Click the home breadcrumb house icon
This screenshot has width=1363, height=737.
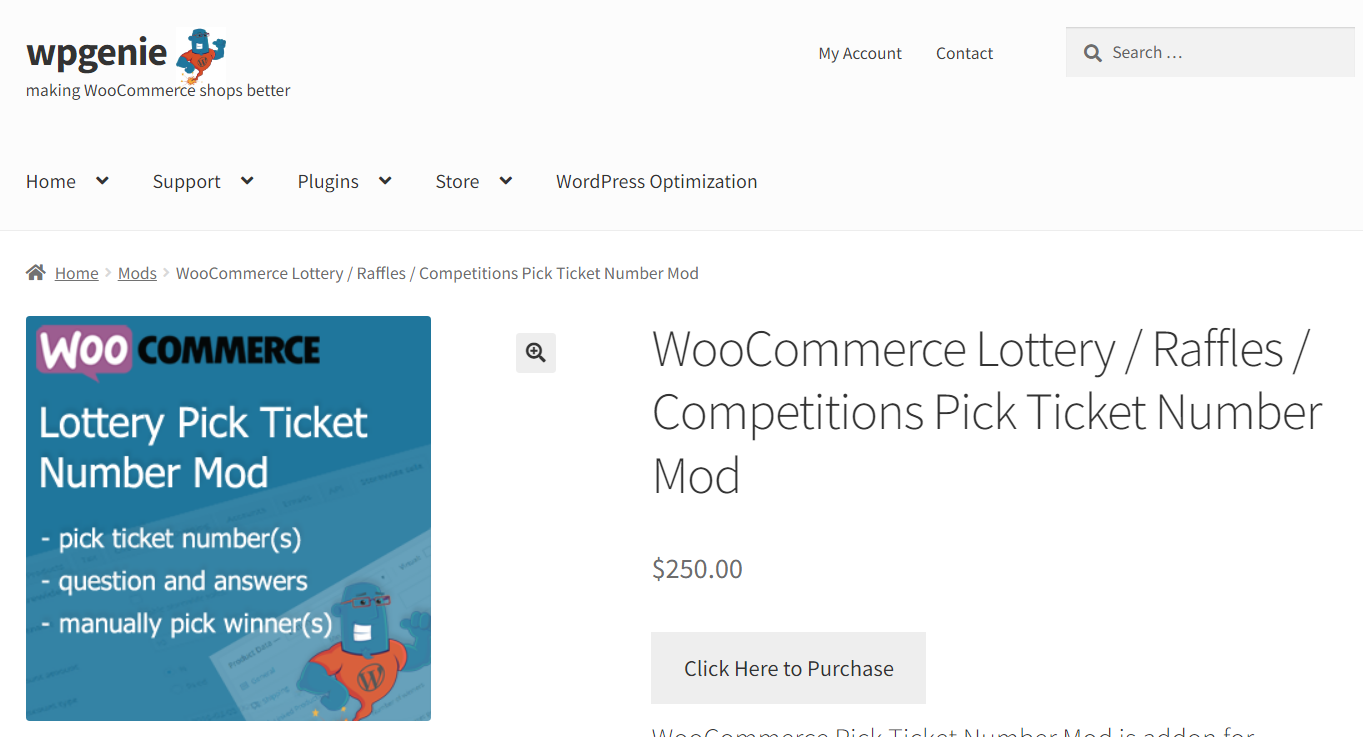tap(35, 271)
